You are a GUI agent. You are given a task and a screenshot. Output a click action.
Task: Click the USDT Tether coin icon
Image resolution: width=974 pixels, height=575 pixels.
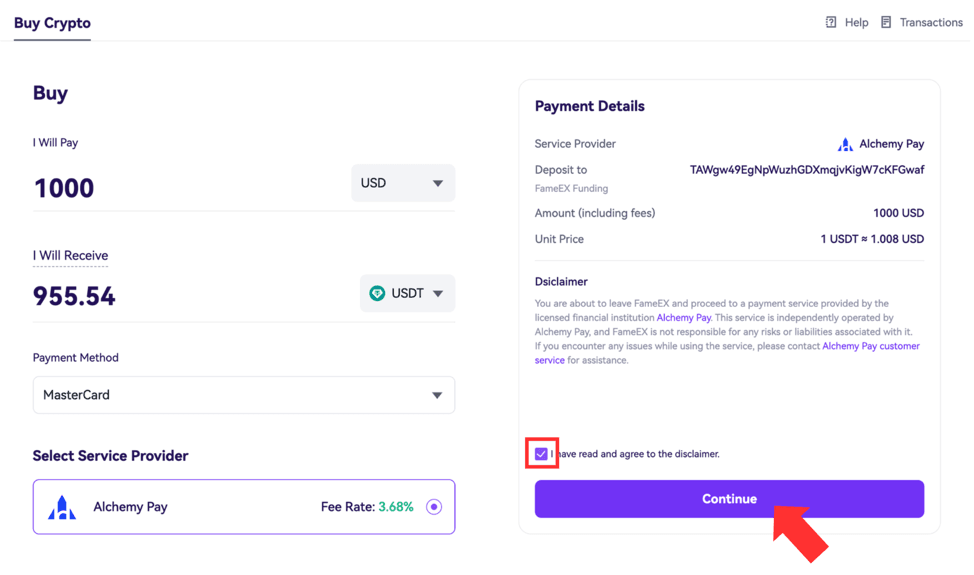click(377, 293)
